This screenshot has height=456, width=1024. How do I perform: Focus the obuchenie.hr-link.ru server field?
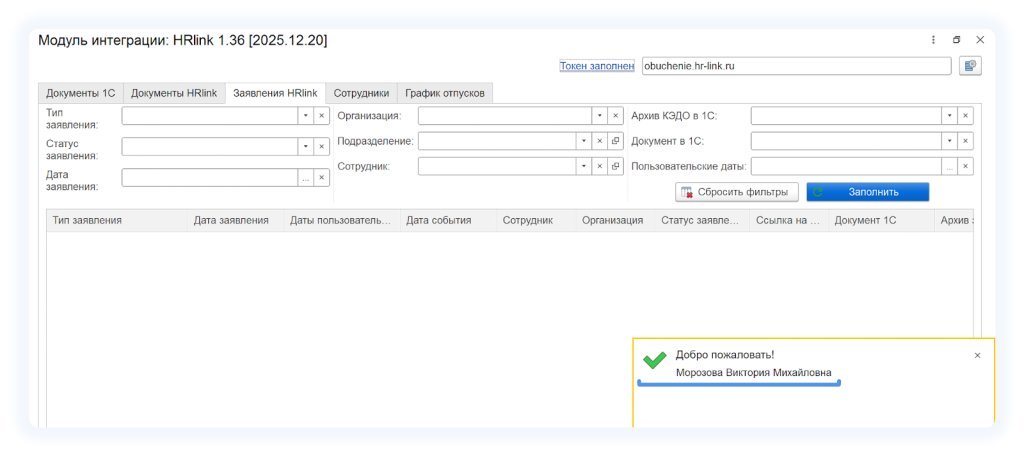[x=797, y=66]
